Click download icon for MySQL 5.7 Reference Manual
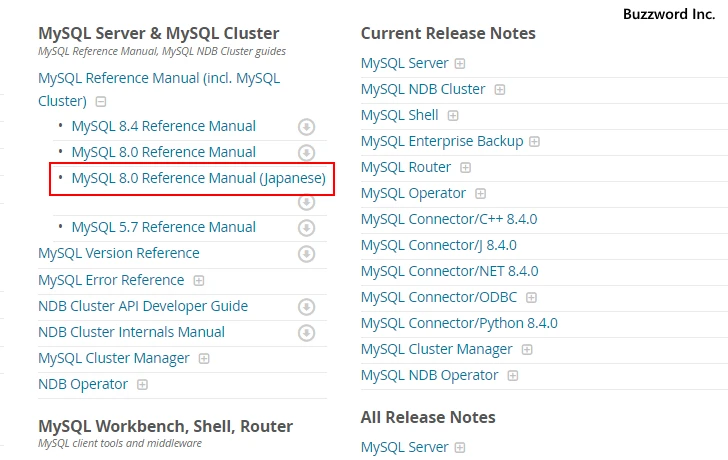The width and height of the screenshot is (728, 460). [x=306, y=228]
